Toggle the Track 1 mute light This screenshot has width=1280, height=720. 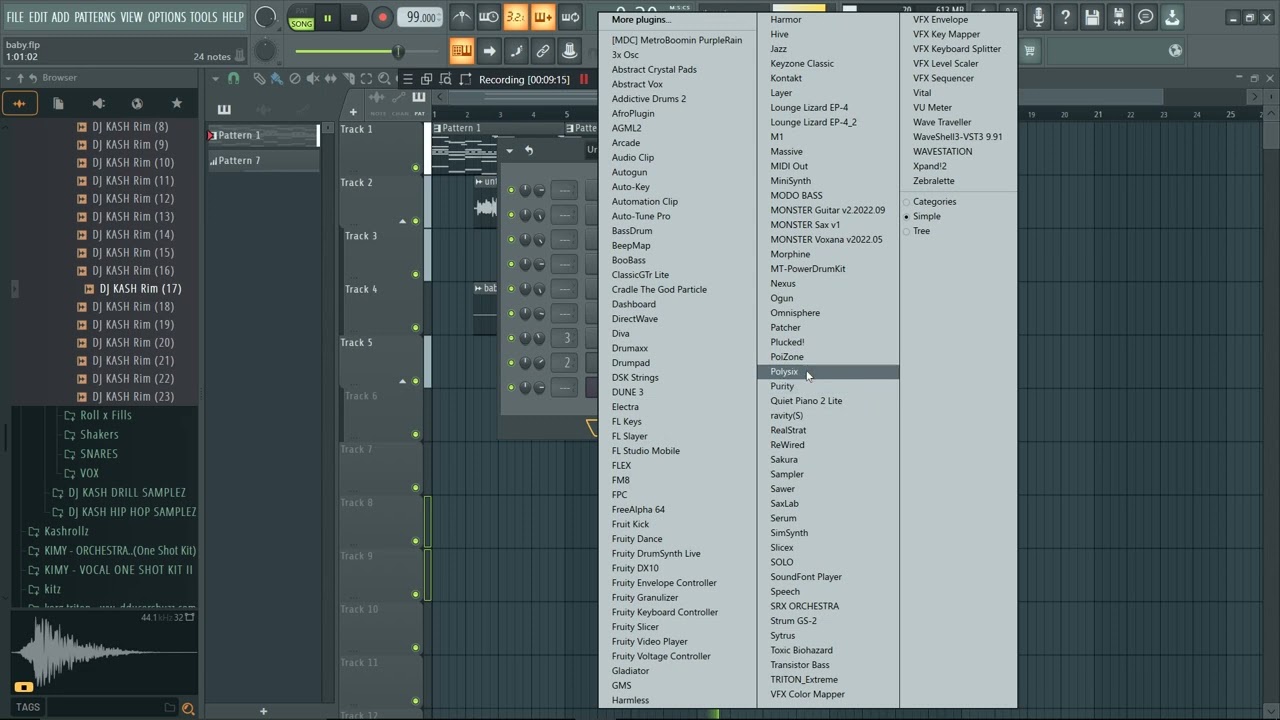click(416, 167)
